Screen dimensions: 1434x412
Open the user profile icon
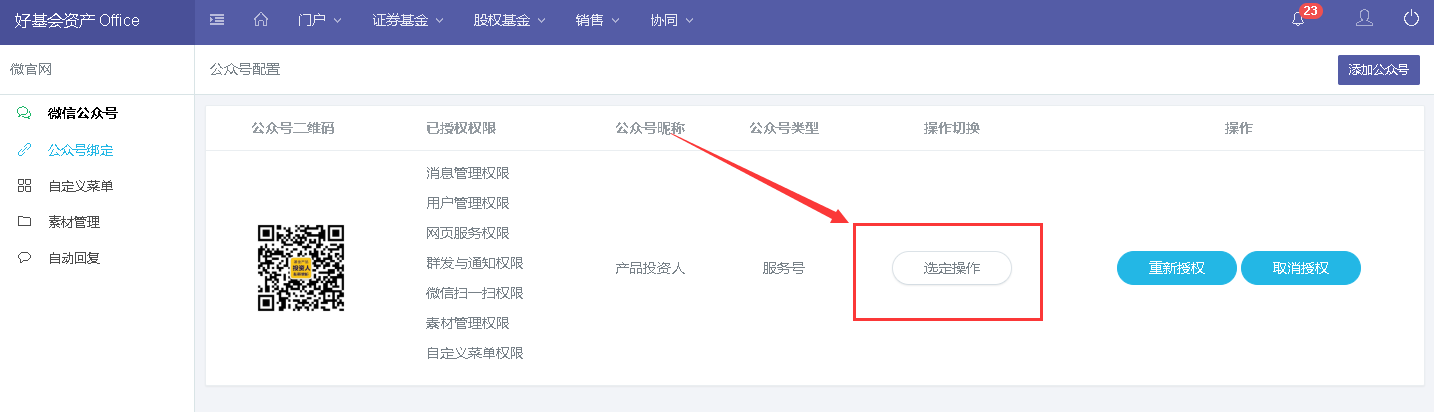tap(1364, 19)
